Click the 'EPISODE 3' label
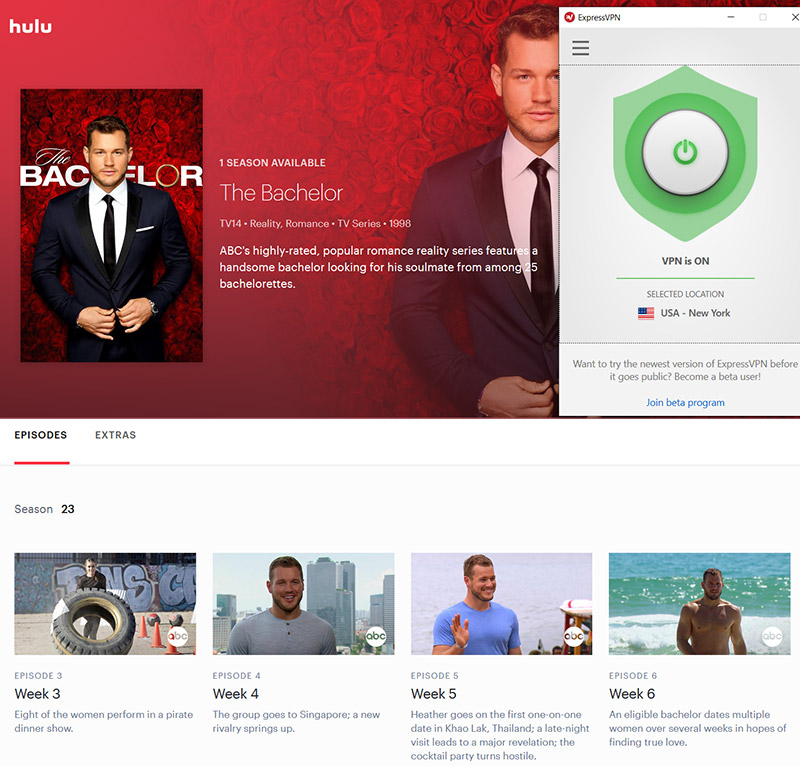This screenshot has width=800, height=766. 38,676
